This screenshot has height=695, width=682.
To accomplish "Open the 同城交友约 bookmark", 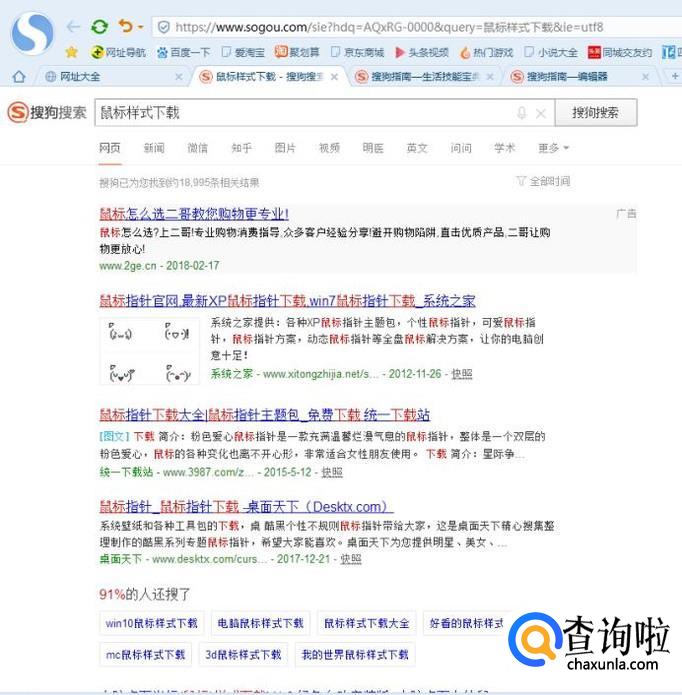I will point(620,52).
